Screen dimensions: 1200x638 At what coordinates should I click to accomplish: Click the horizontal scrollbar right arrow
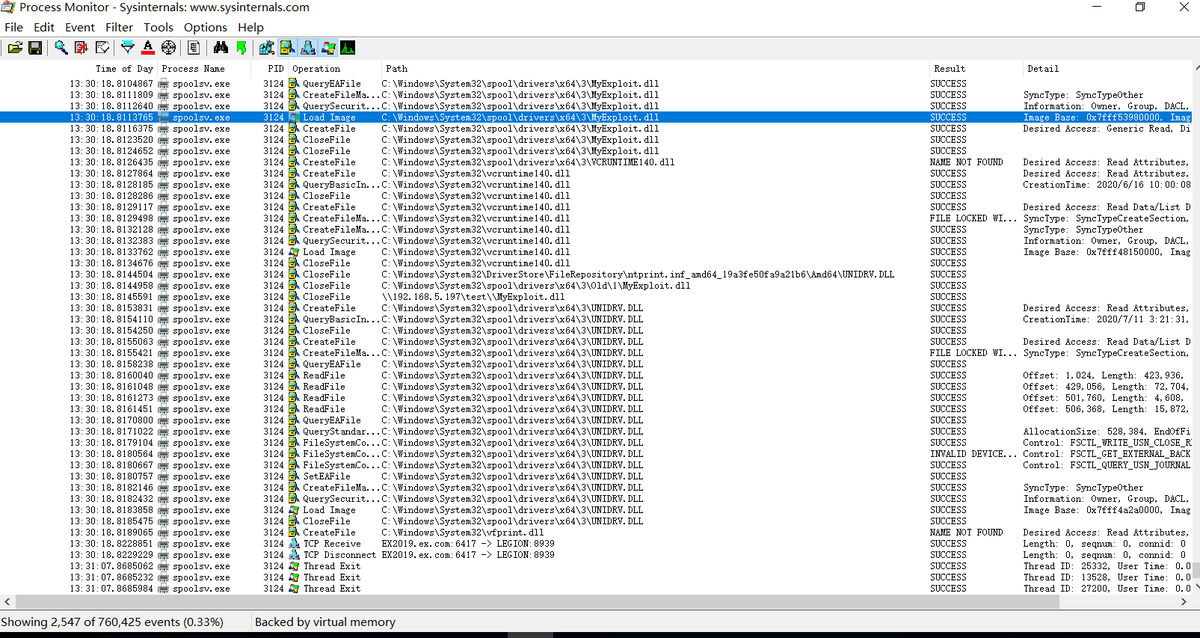(1185, 601)
